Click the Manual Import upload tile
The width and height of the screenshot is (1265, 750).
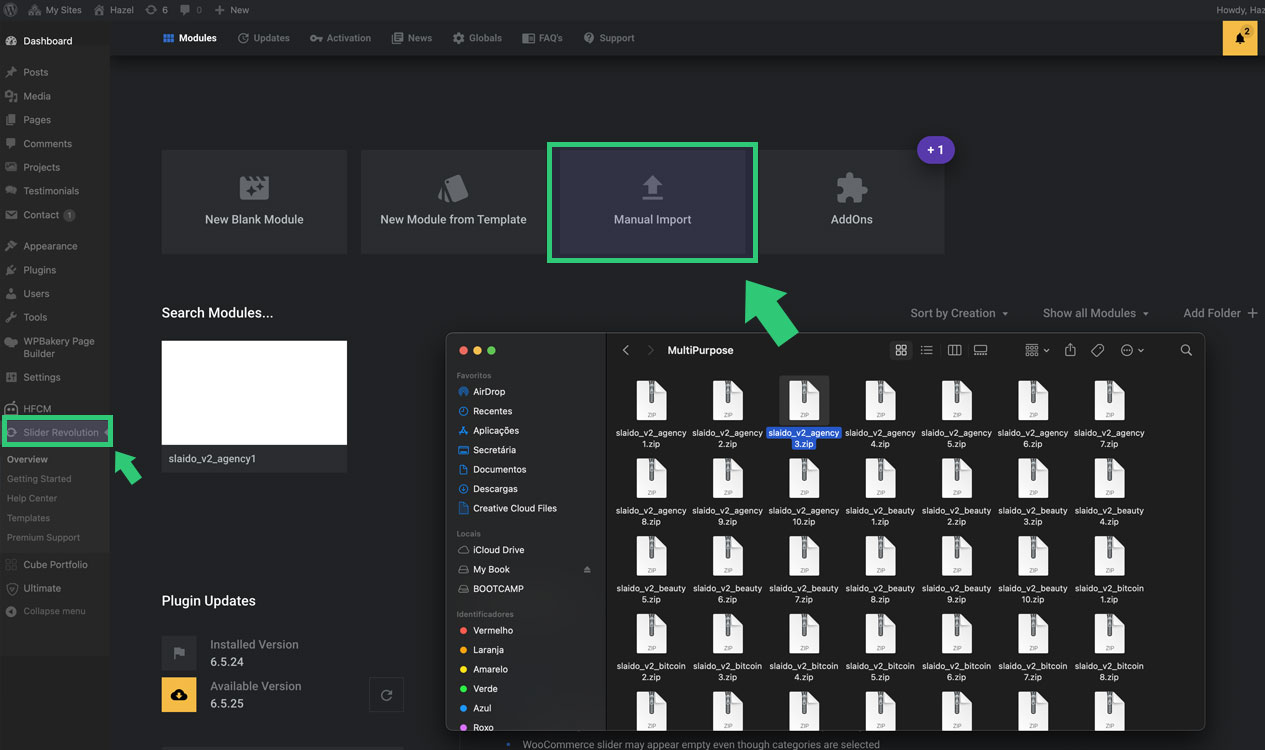(x=652, y=202)
